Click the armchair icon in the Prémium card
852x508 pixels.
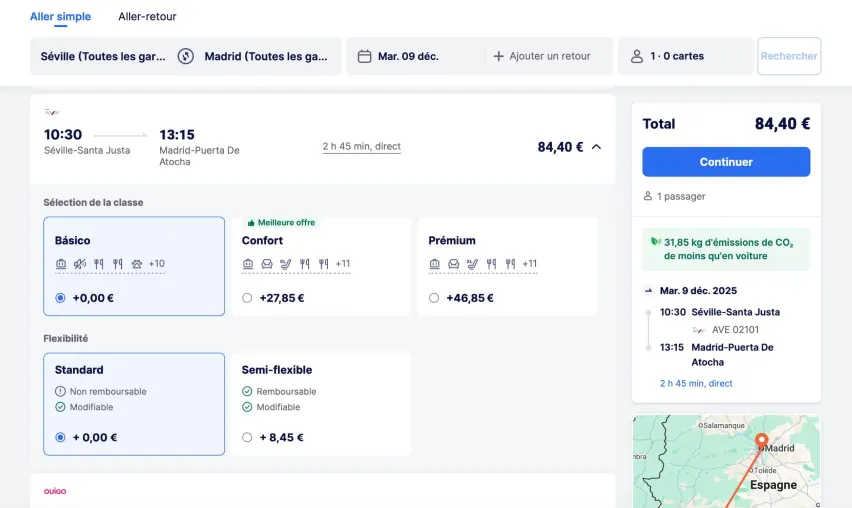454,264
